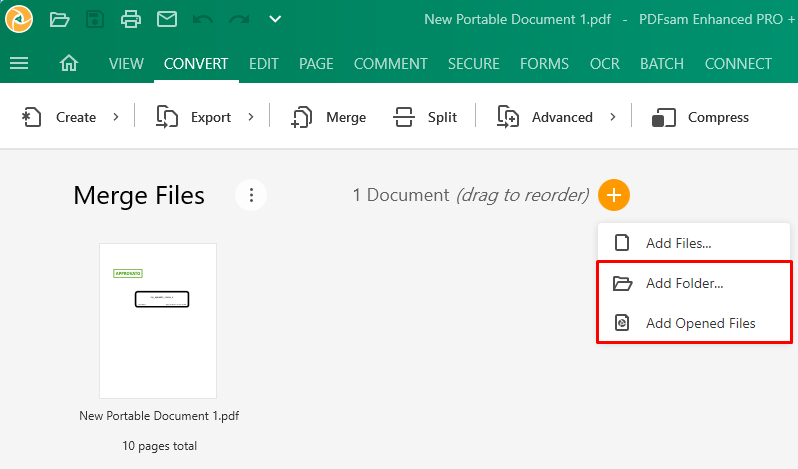Click the Merge tool icon
The image size is (798, 469).
click(301, 117)
